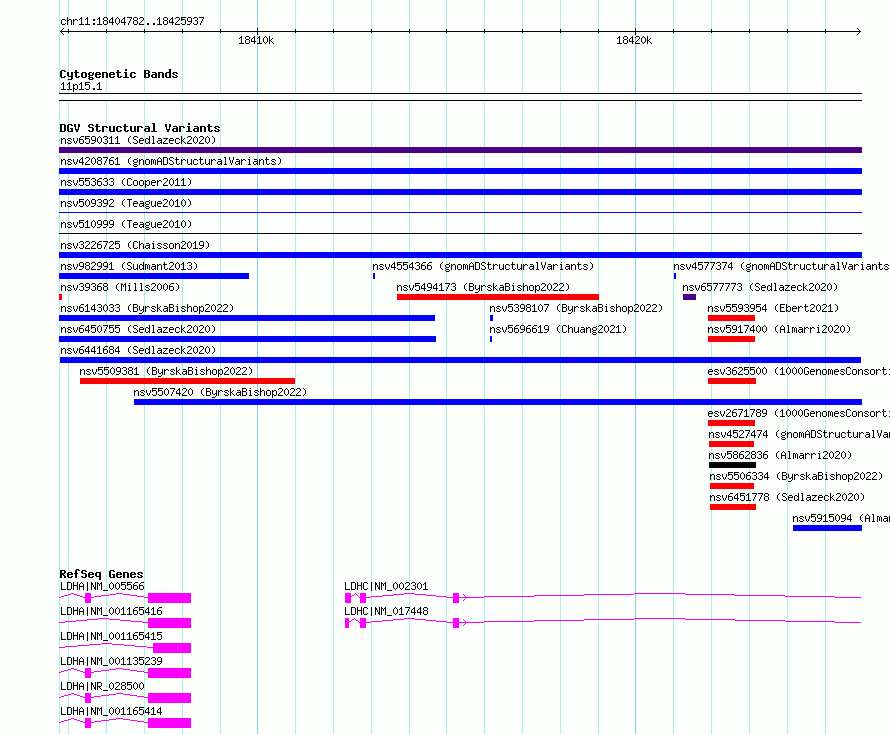Click the RefSeq Genes track title
Image resolution: width=890 pixels, height=734 pixels.
[x=101, y=574]
